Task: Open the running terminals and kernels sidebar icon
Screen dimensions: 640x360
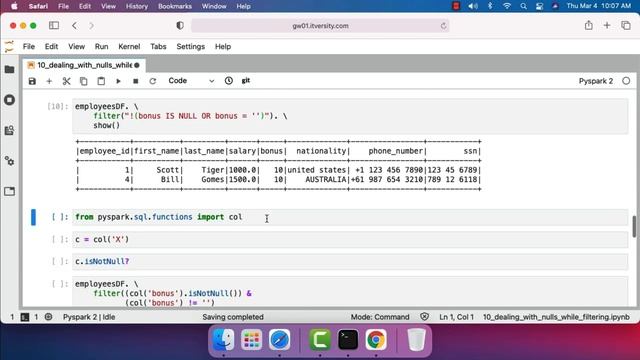Action: (9, 100)
